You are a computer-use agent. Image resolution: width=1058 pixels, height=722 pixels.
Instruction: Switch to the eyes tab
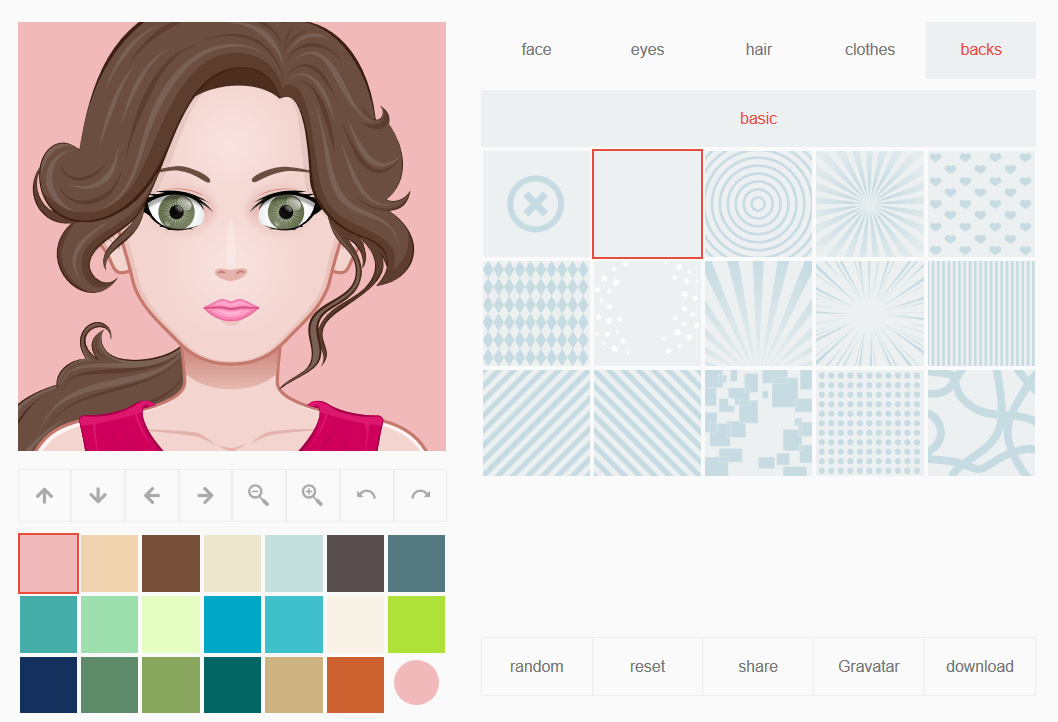(647, 49)
